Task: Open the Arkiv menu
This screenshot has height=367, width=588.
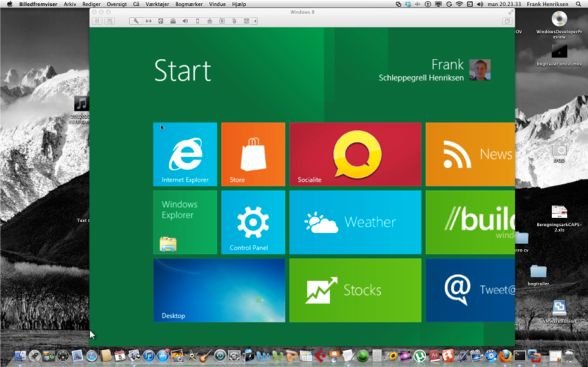Action: point(70,4)
